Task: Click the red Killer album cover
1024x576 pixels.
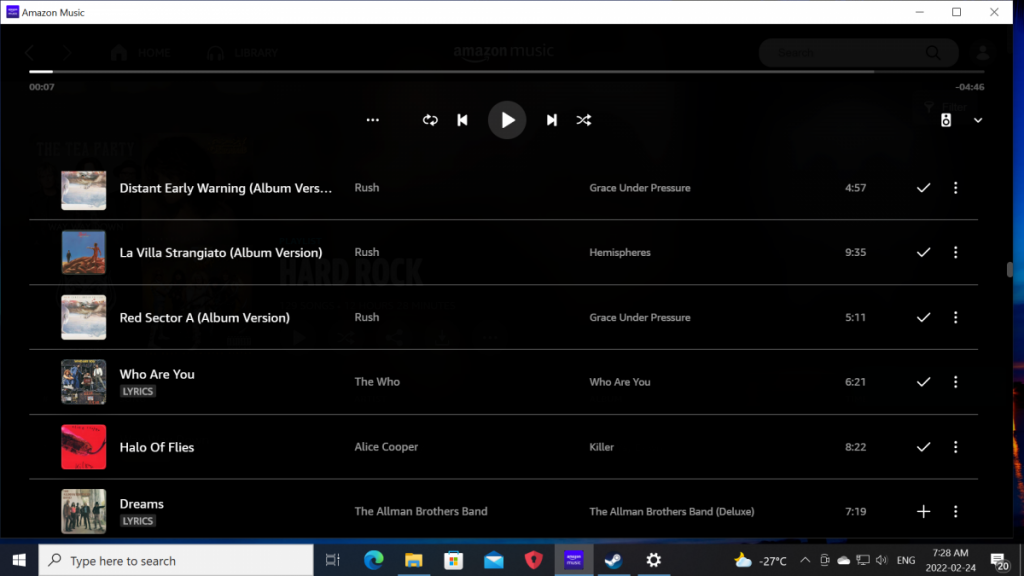Action: tap(84, 447)
